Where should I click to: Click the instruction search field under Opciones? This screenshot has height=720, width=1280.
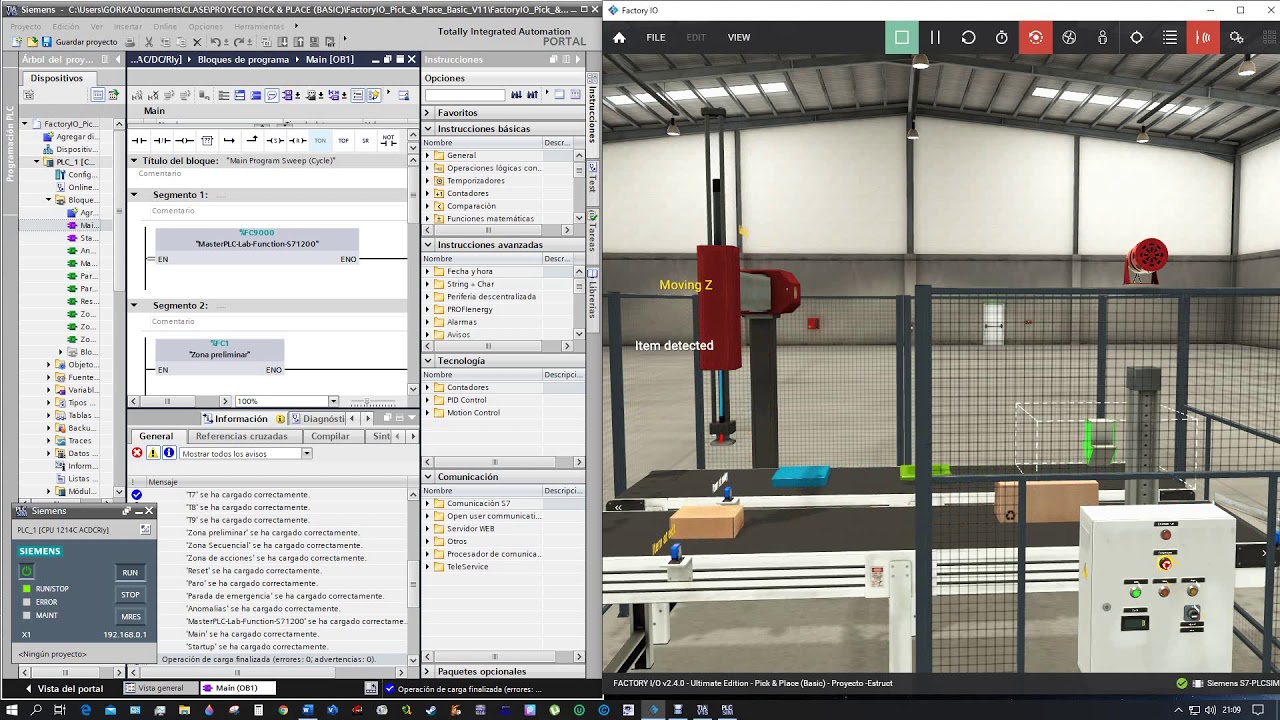click(x=465, y=95)
